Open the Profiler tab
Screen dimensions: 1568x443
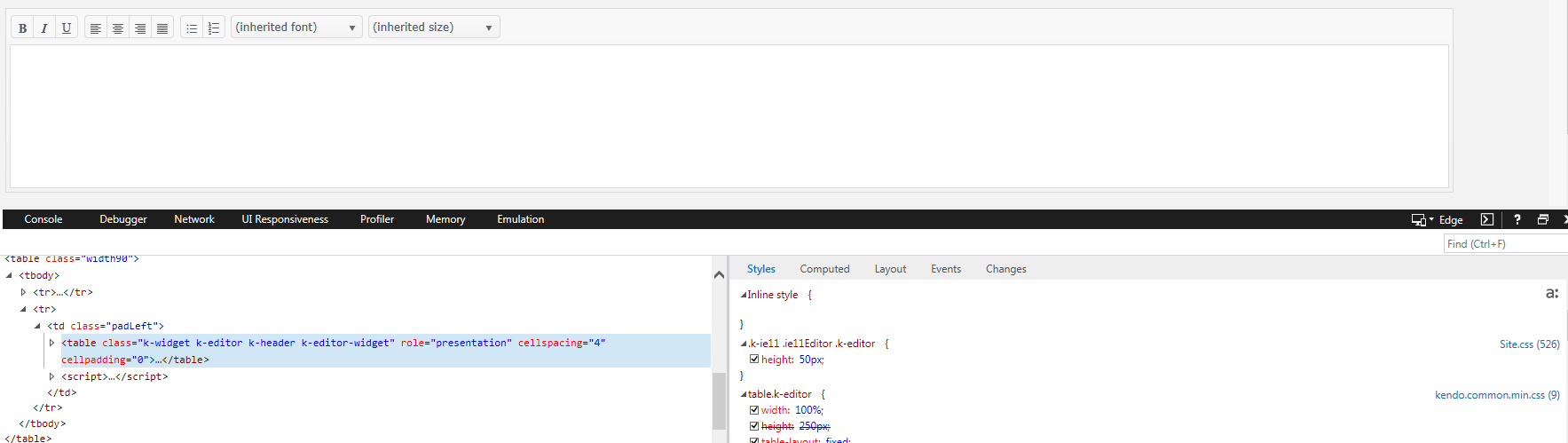(377, 219)
